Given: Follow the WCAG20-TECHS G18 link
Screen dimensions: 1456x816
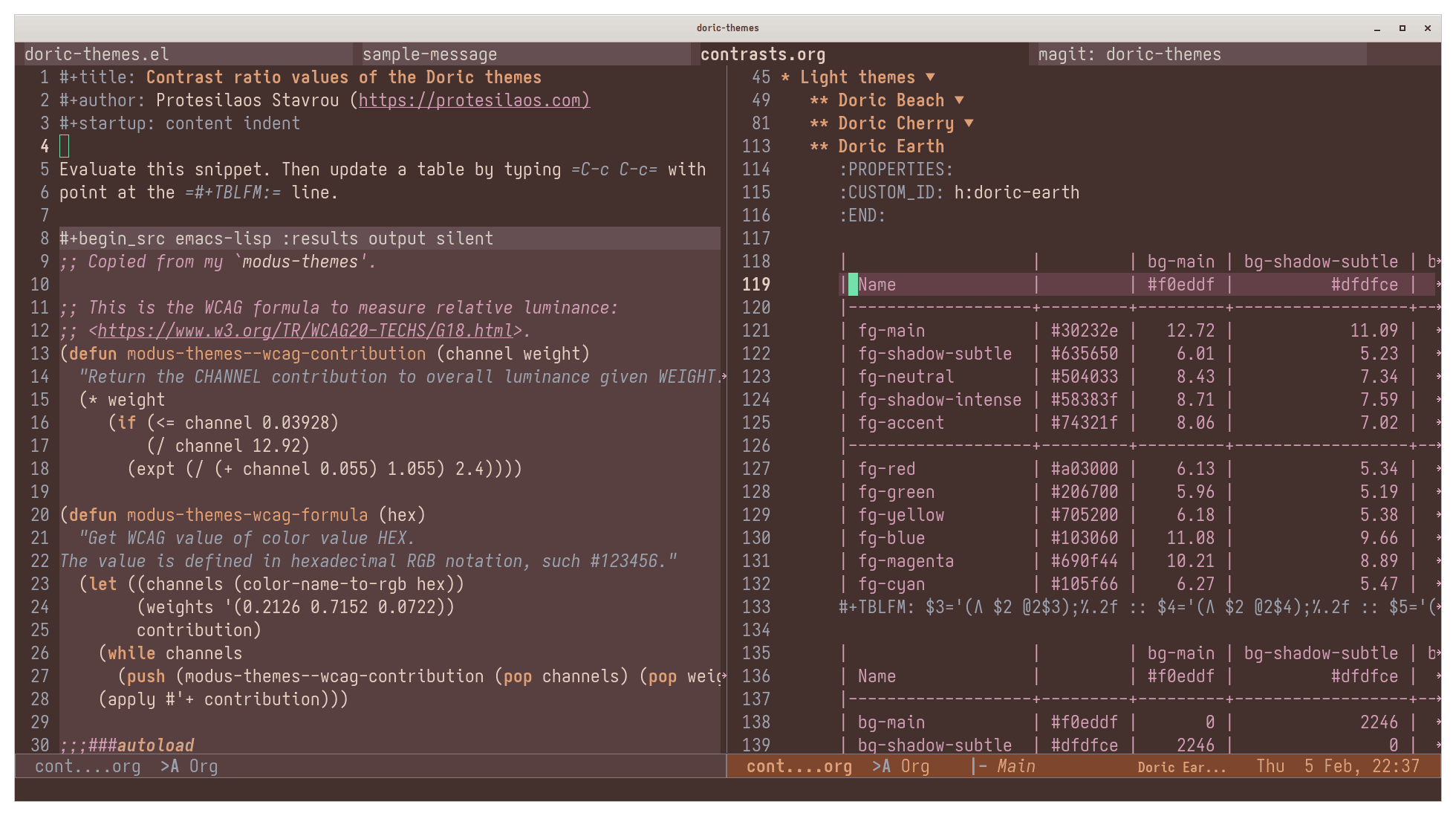Looking at the screenshot, I should coord(305,331).
